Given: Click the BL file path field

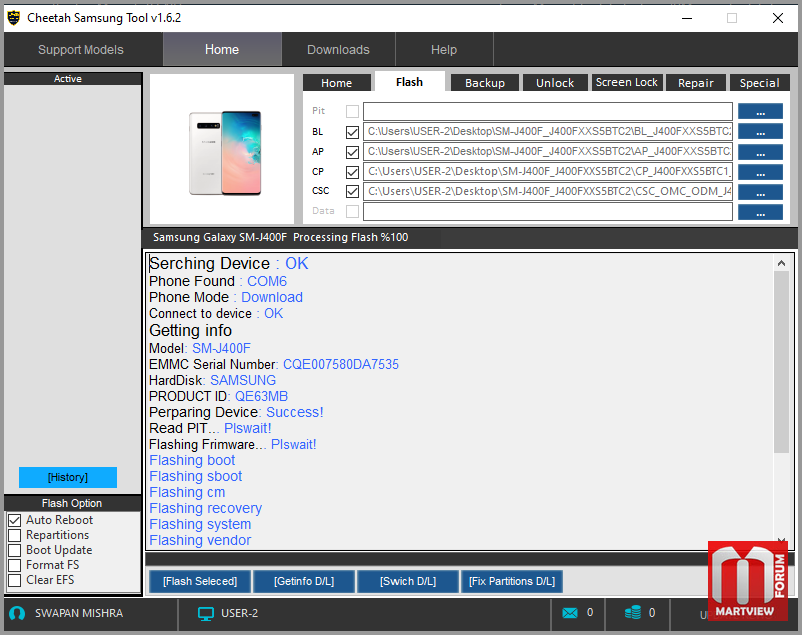Looking at the screenshot, I should (548, 132).
